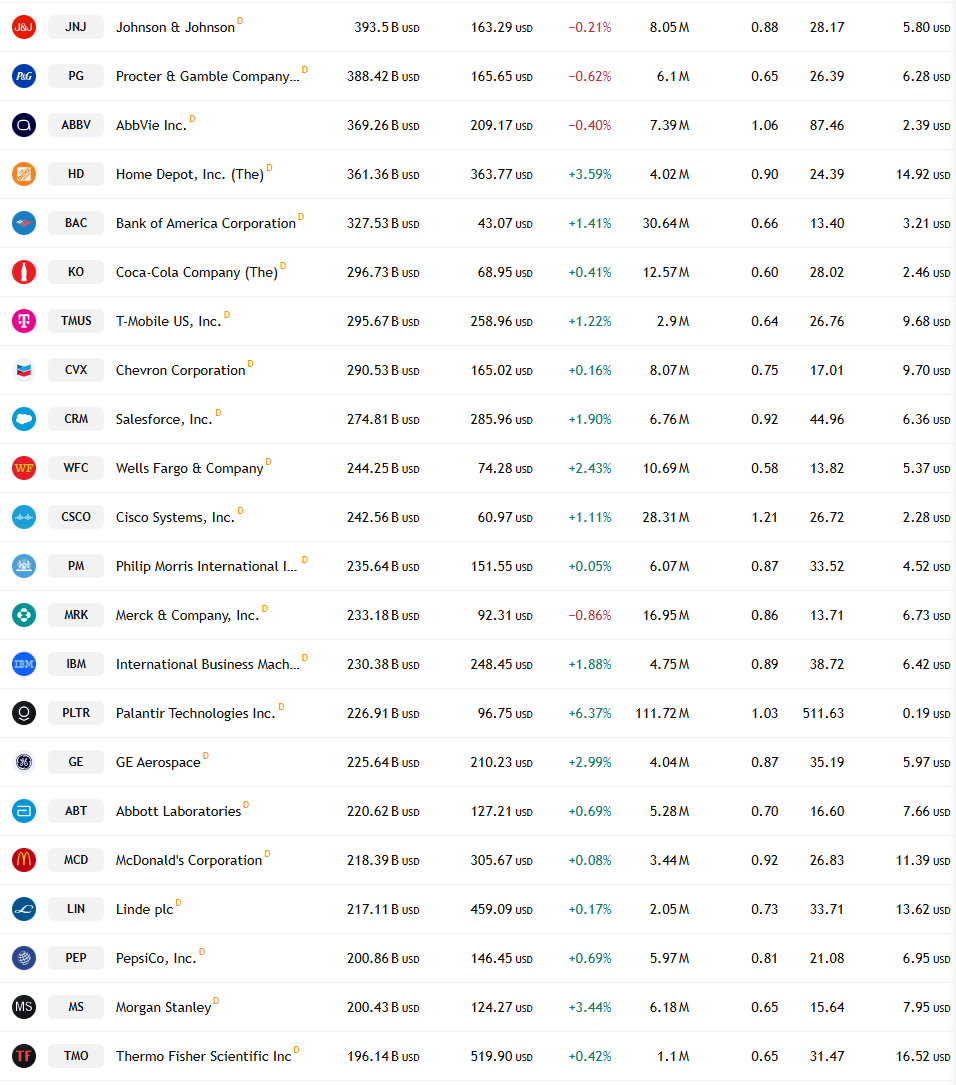Open T-Mobile US, Inc. link
This screenshot has height=1085, width=956.
click(168, 322)
